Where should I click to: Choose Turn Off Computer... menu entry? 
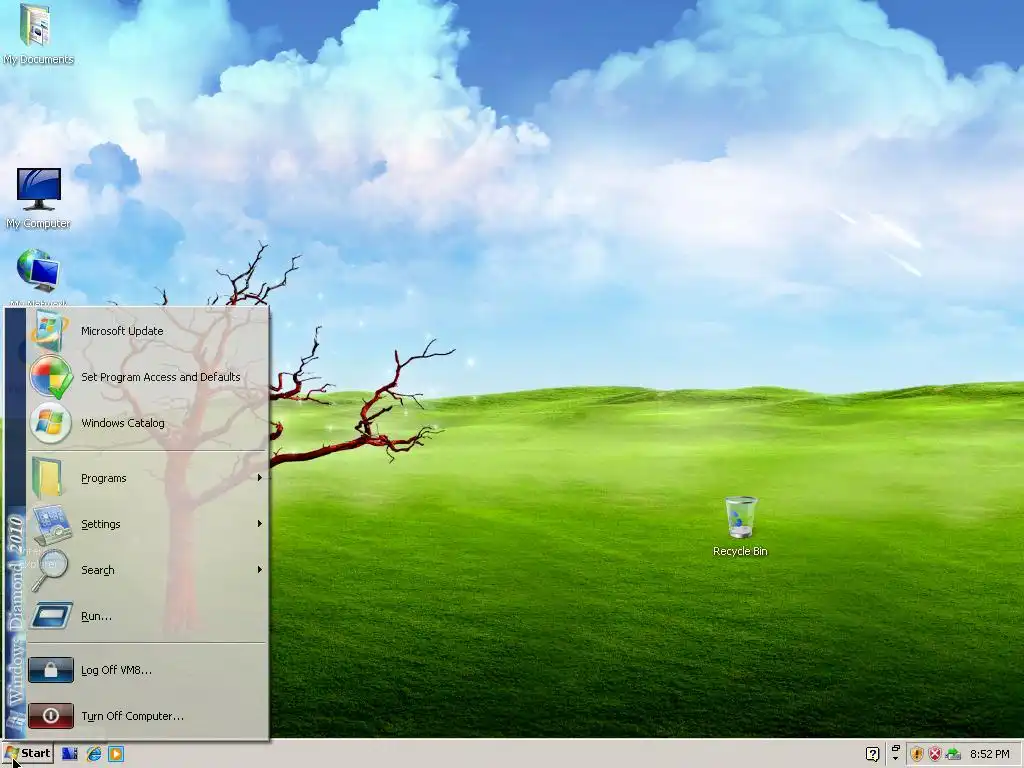[147, 716]
